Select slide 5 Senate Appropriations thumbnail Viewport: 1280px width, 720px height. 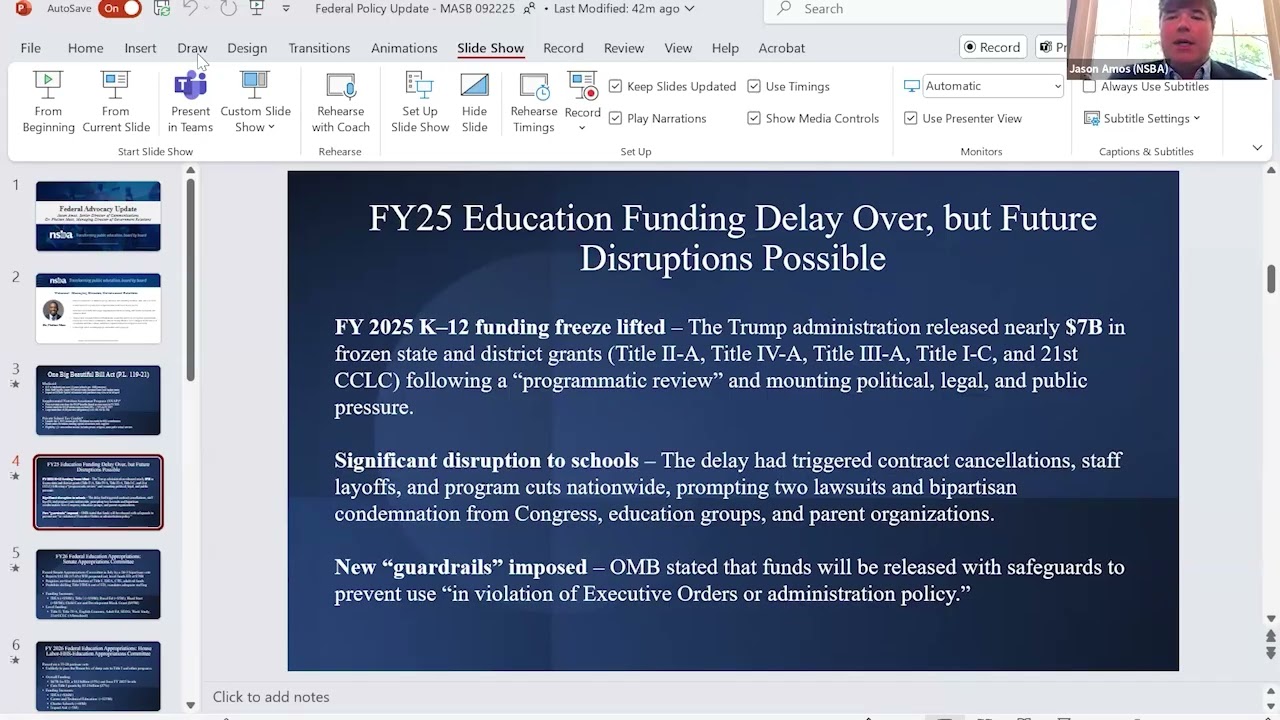coord(98,584)
